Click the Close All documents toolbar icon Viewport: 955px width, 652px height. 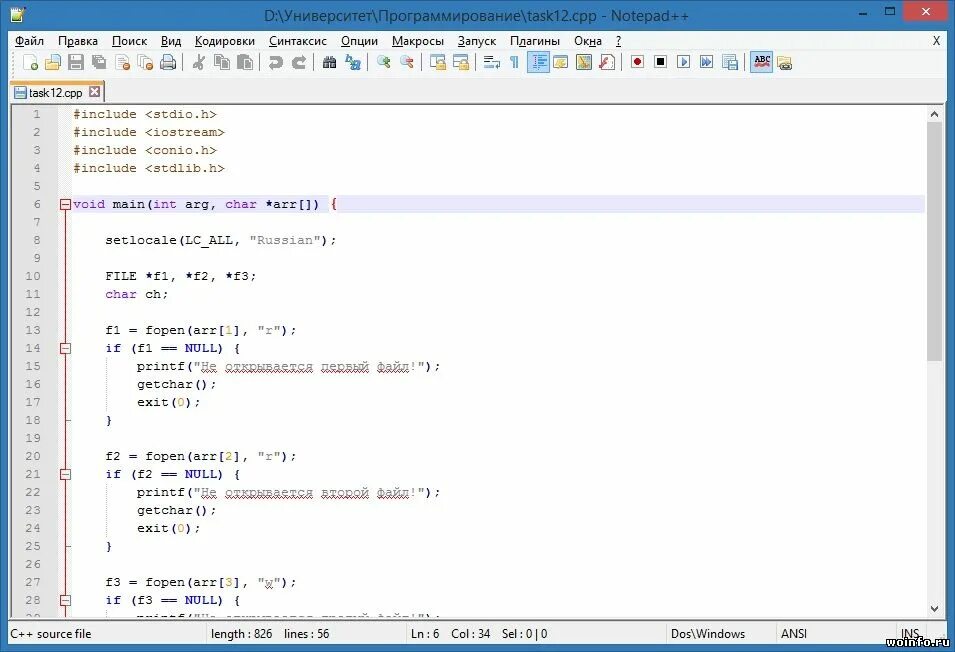click(x=145, y=62)
